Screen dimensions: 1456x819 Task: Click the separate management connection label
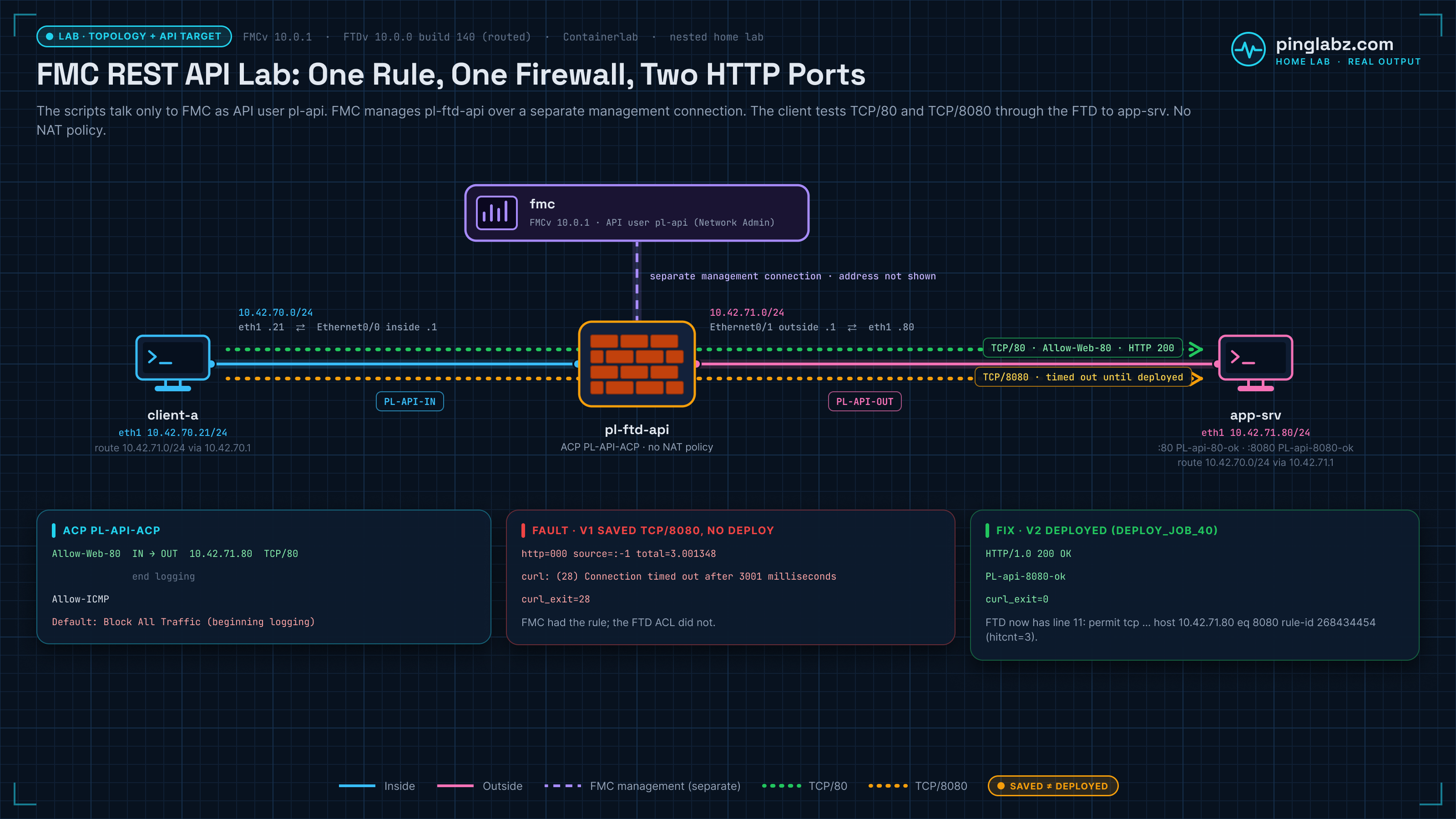(x=793, y=276)
